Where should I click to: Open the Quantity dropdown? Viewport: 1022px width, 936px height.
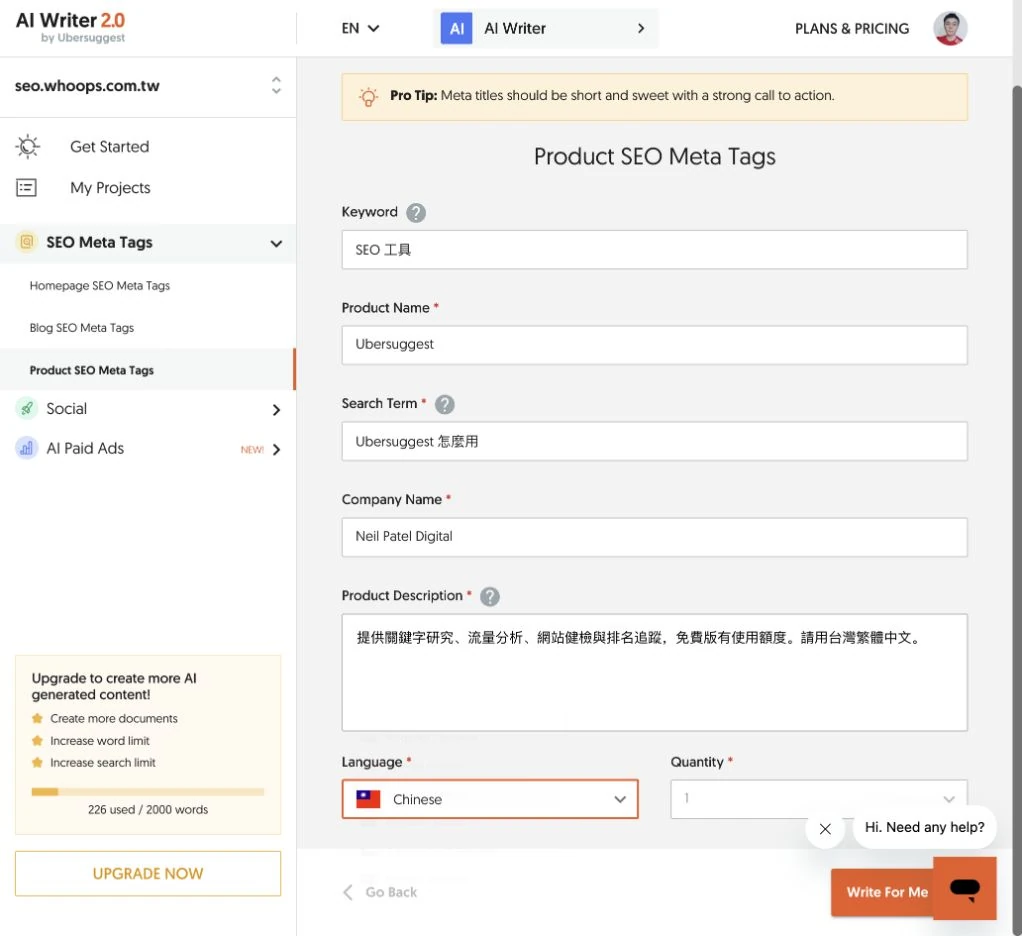point(819,799)
